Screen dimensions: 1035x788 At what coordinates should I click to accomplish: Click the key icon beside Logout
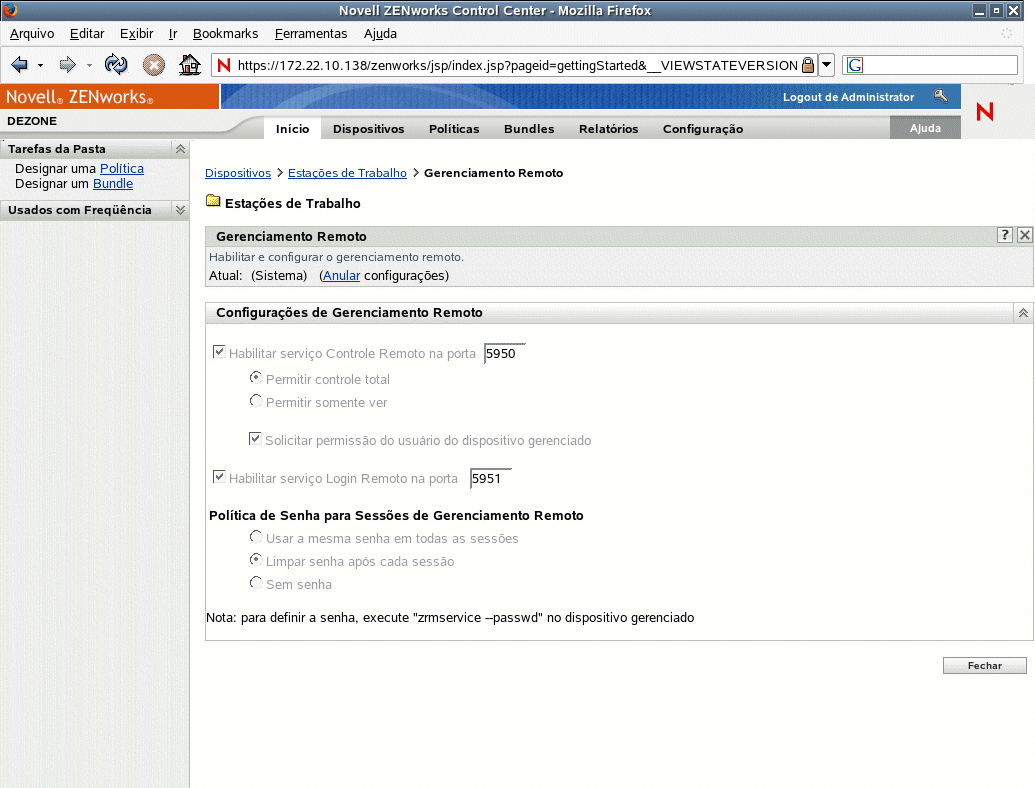click(x=941, y=96)
